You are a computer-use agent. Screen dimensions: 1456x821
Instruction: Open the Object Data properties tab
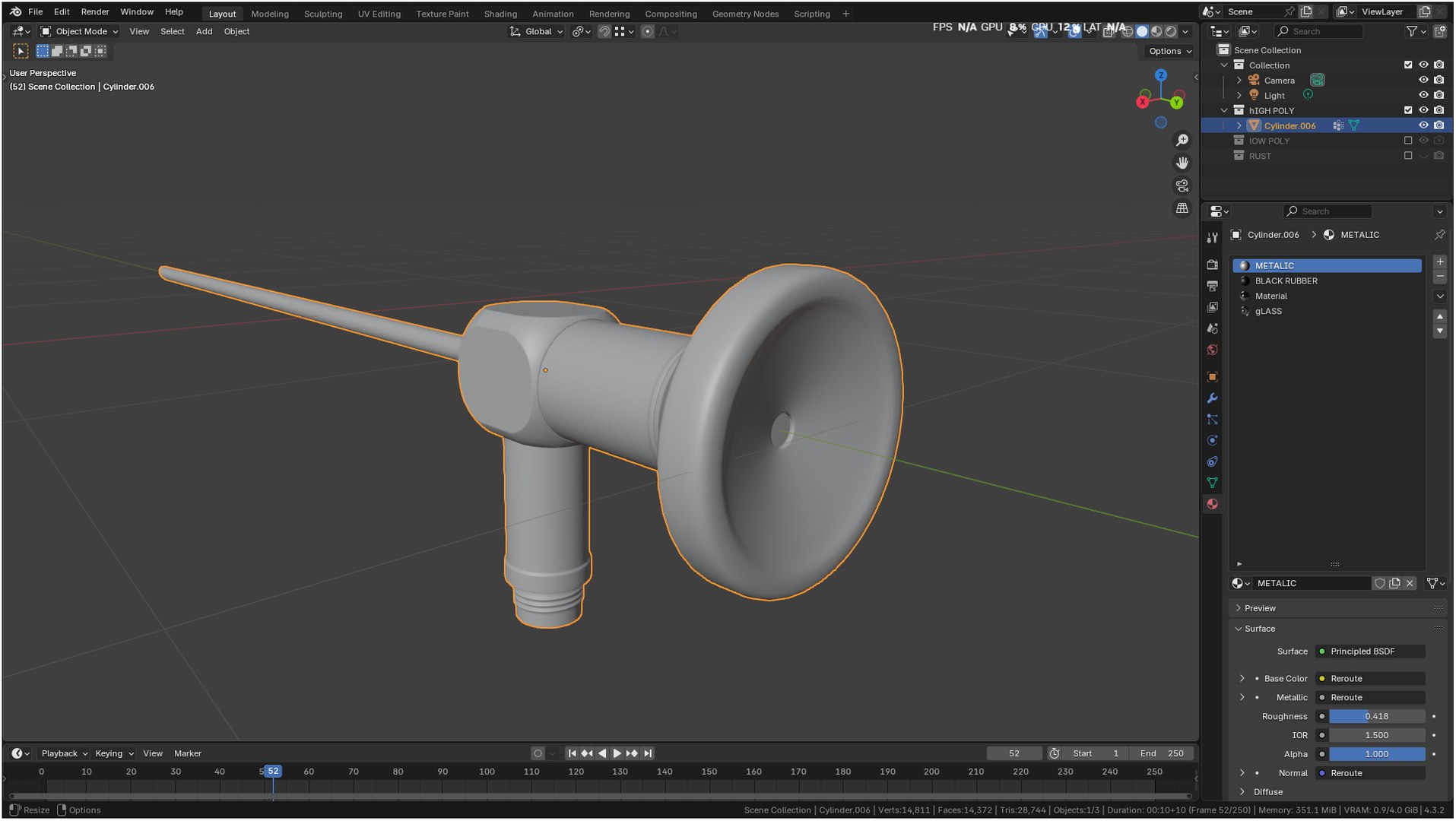pyautogui.click(x=1213, y=483)
